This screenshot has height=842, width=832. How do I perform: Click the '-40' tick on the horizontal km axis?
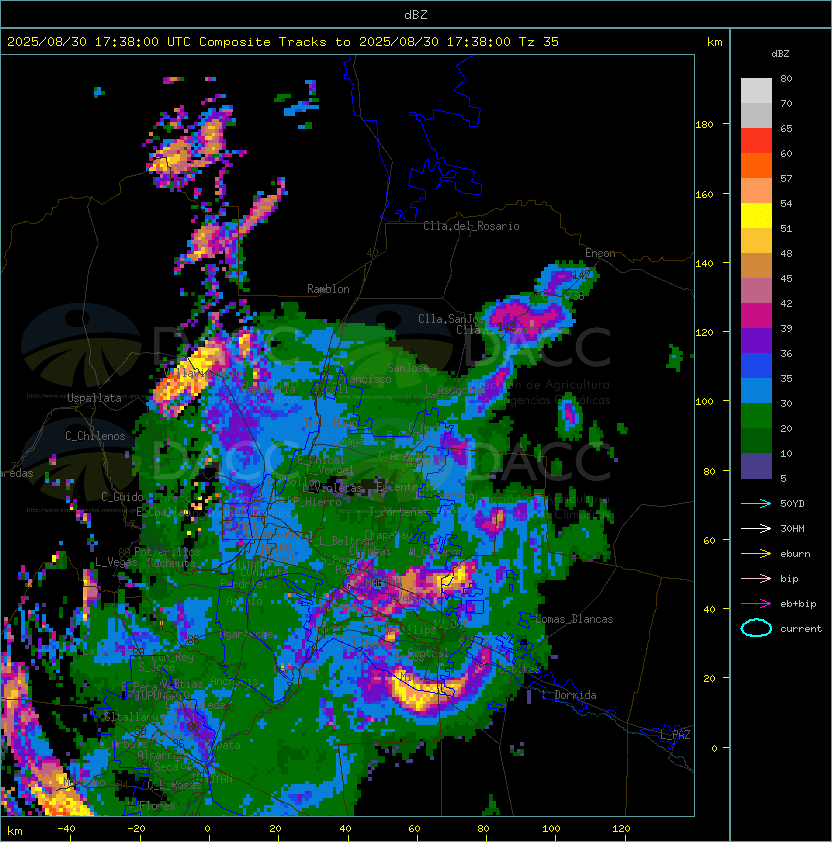coord(66,829)
